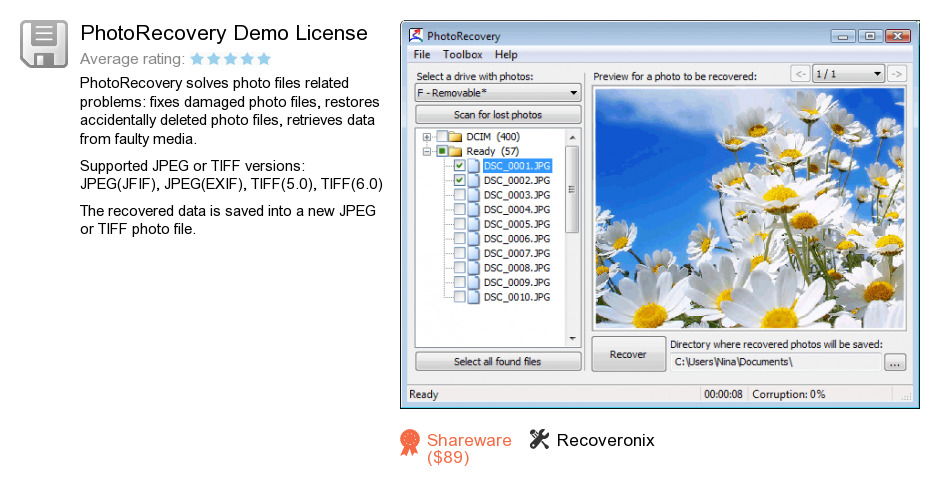The width and height of the screenshot is (940, 493).
Task: Click Select all found files button
Action: (x=498, y=362)
